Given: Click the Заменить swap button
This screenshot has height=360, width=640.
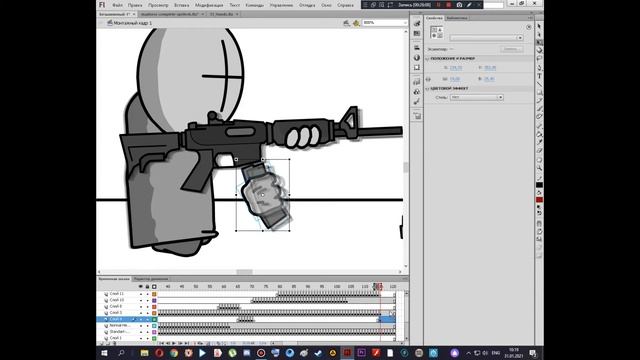Looking at the screenshot, I should [511, 49].
